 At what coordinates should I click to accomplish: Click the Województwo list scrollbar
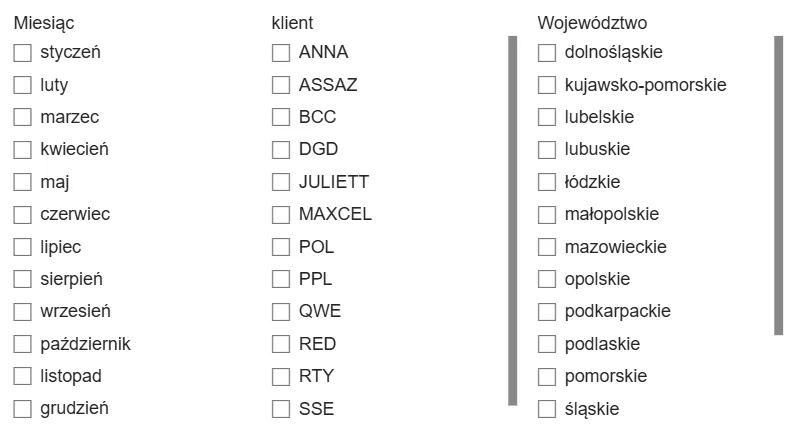(x=779, y=185)
